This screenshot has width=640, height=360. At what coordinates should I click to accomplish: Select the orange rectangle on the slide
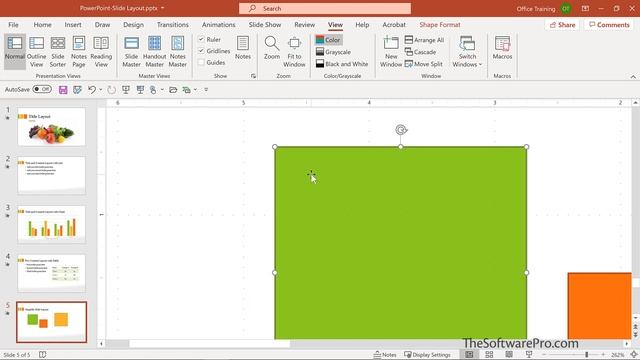pos(600,306)
